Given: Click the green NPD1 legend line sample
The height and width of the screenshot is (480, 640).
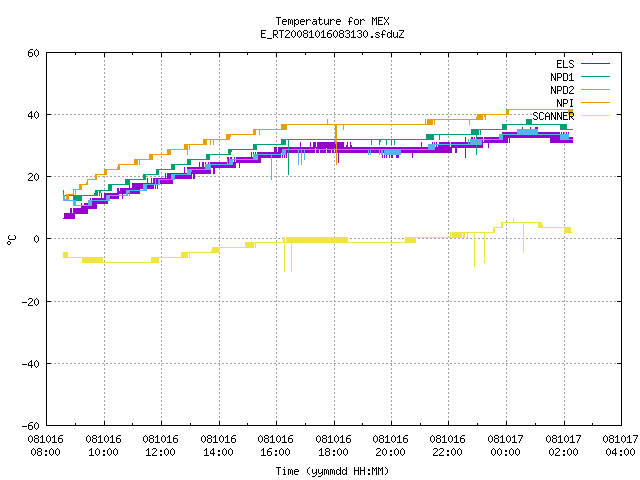Looking at the screenshot, I should (595, 77).
